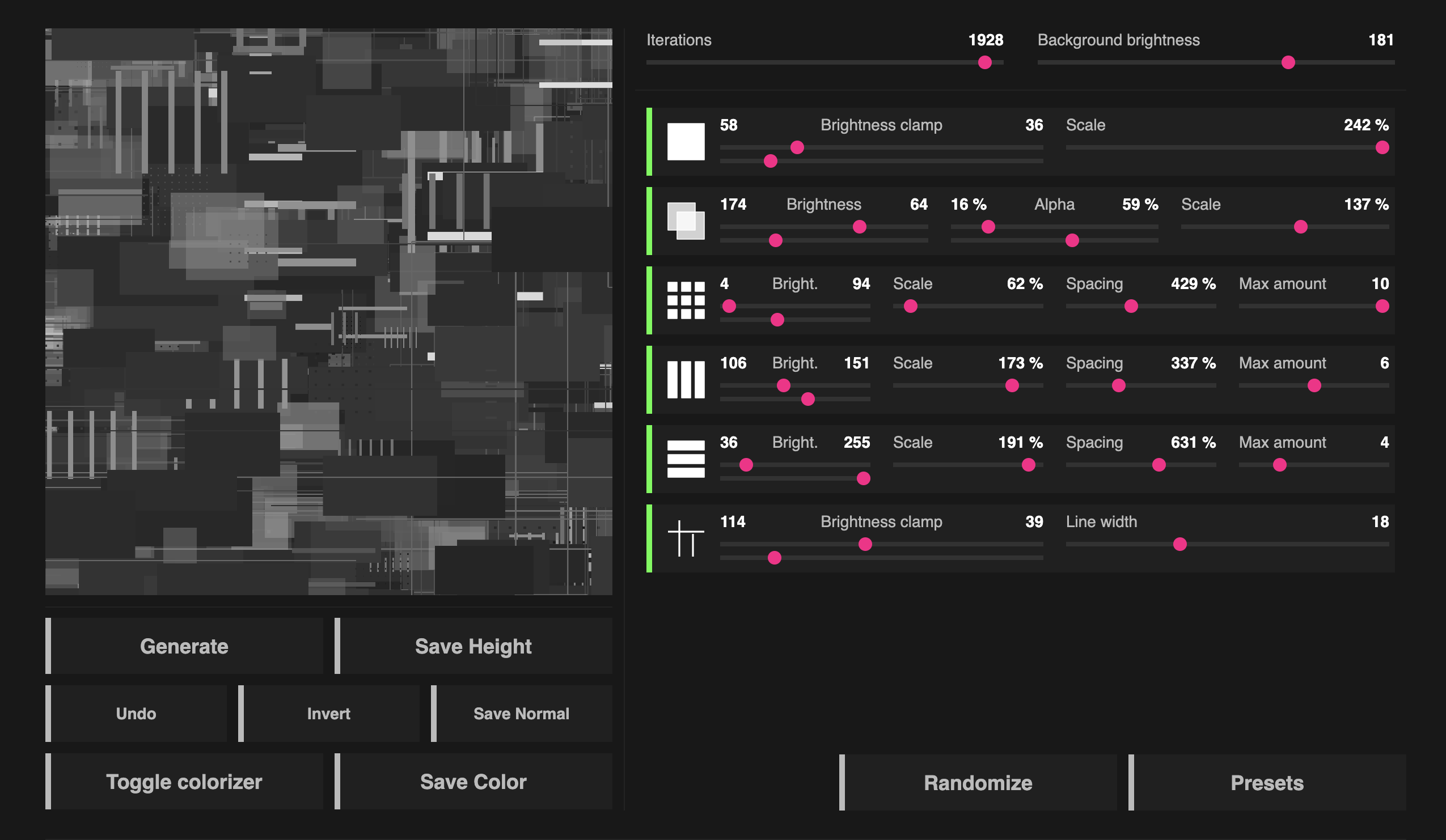Invert the generated heightmap

click(x=329, y=713)
